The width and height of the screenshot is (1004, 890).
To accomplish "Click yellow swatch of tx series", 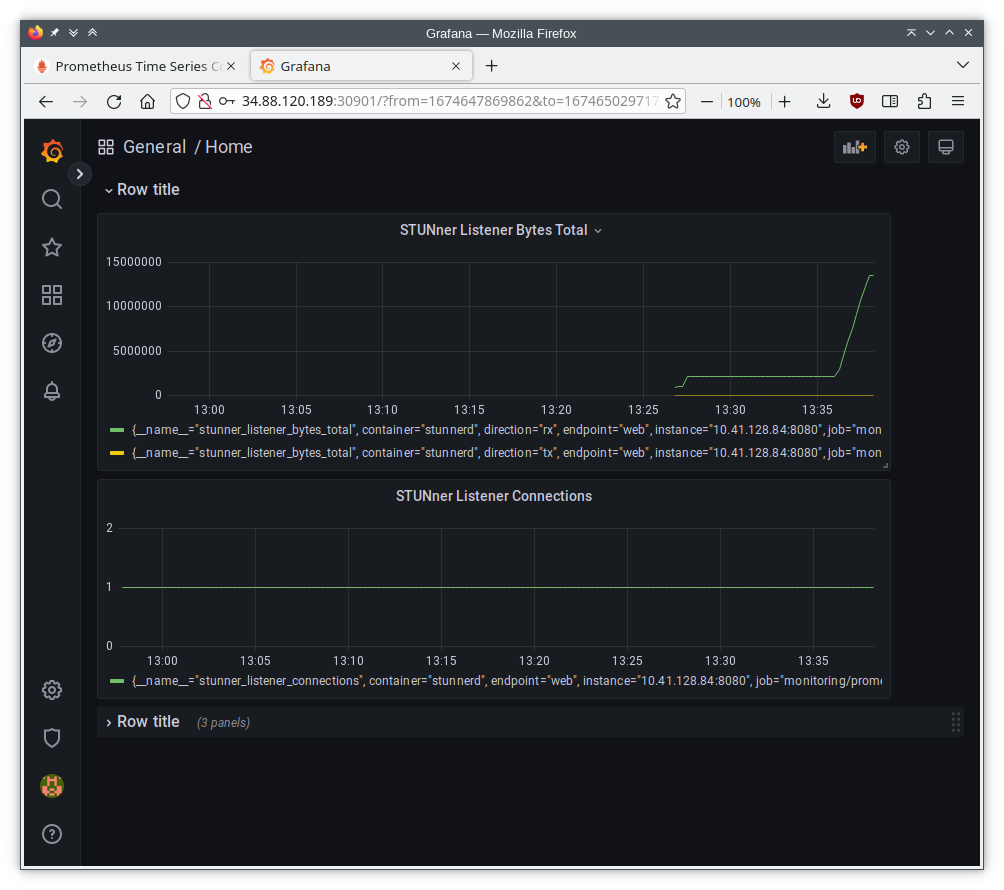I will 117,453.
